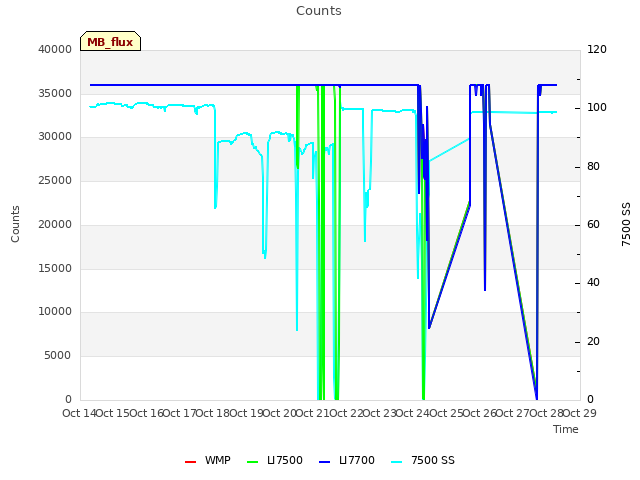Viewport: 640px width, 480px height.
Task: Click the Oct 14 date label
Action: [x=79, y=413]
